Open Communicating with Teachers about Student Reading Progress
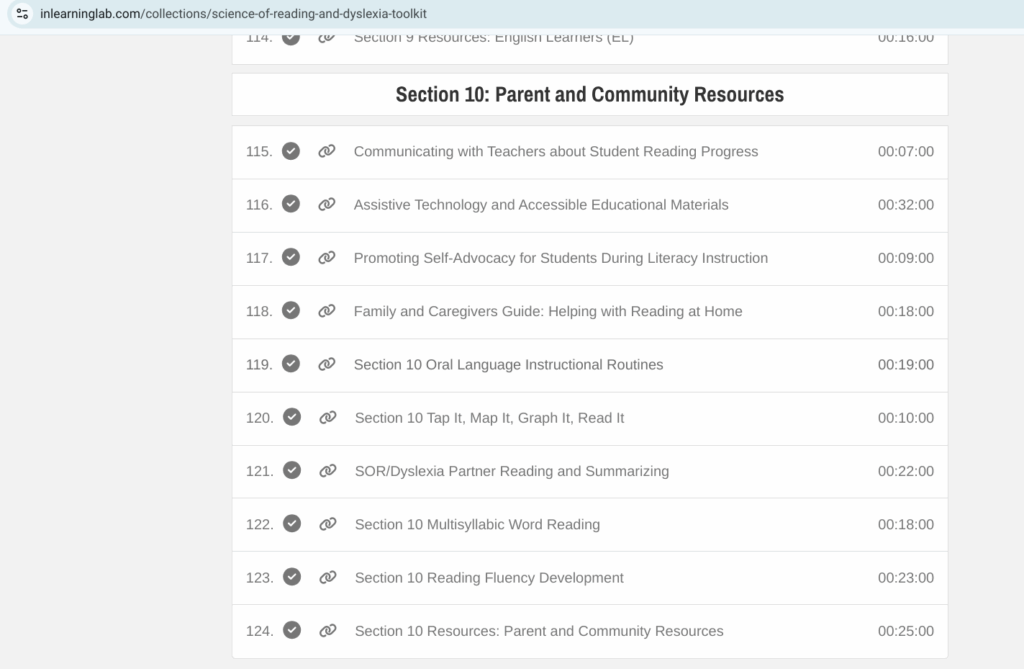Screen dimensions: 1024x669 coord(555,152)
